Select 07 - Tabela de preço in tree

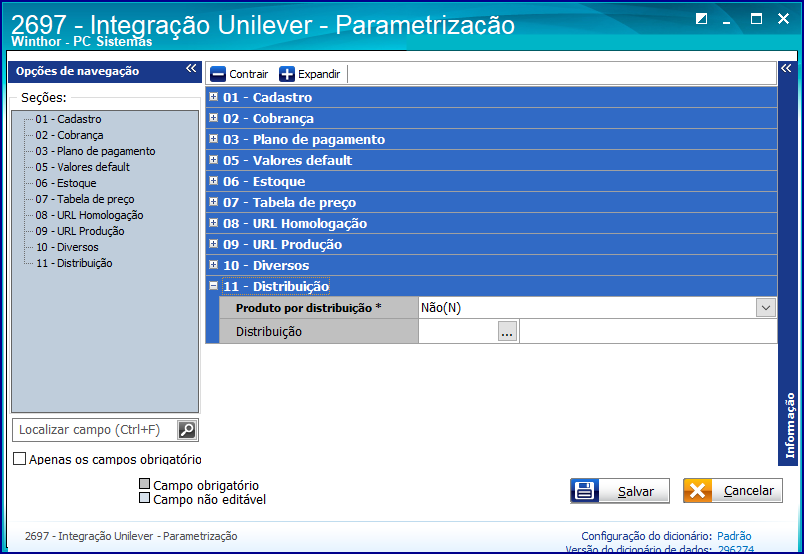85,199
